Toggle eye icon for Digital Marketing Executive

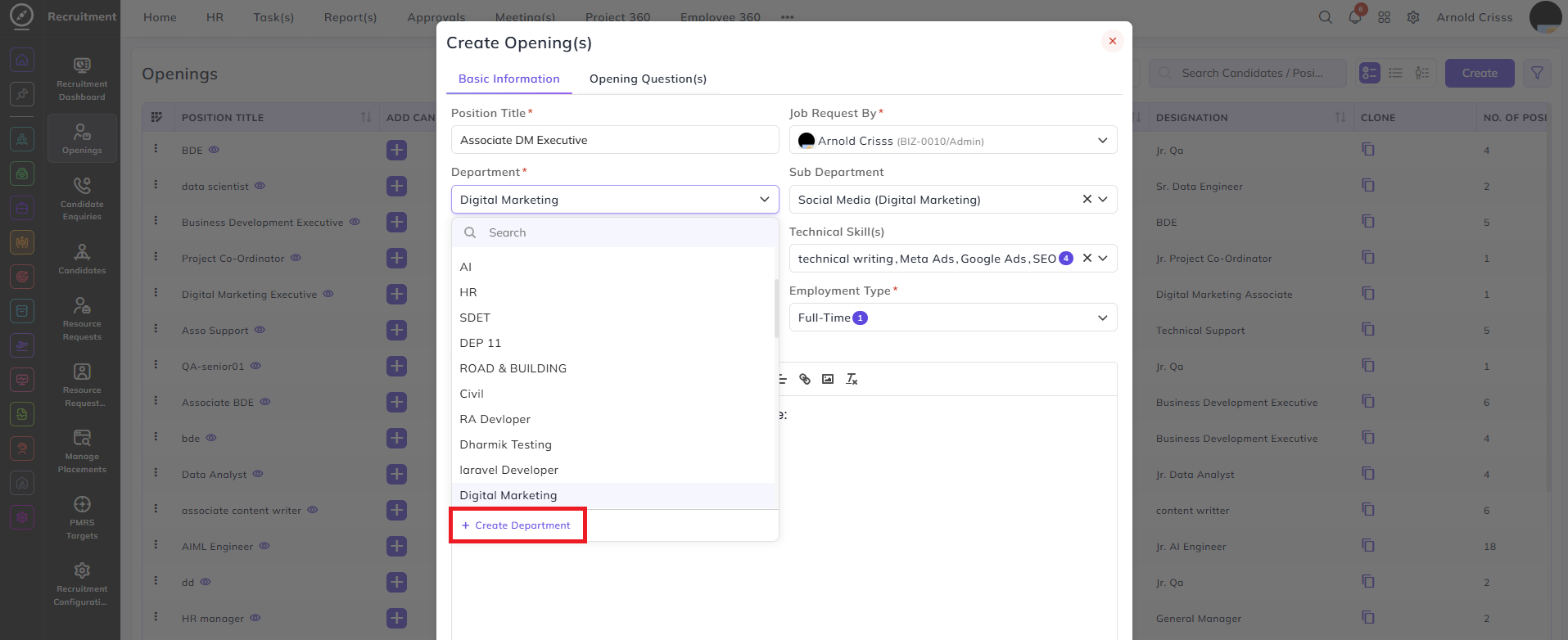[328, 294]
